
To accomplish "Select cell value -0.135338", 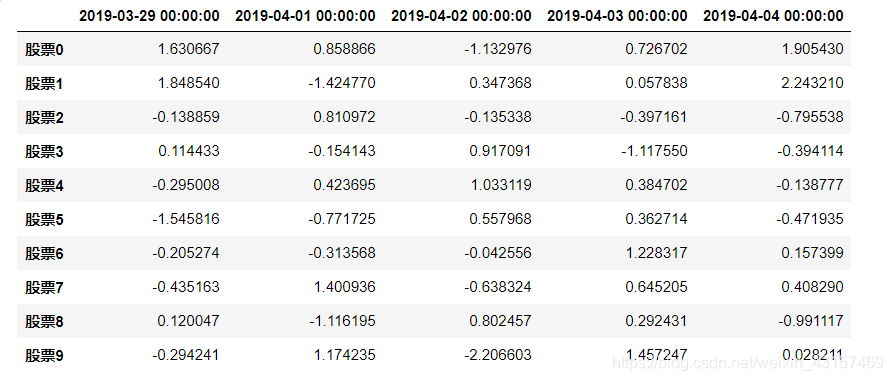I will [498, 117].
